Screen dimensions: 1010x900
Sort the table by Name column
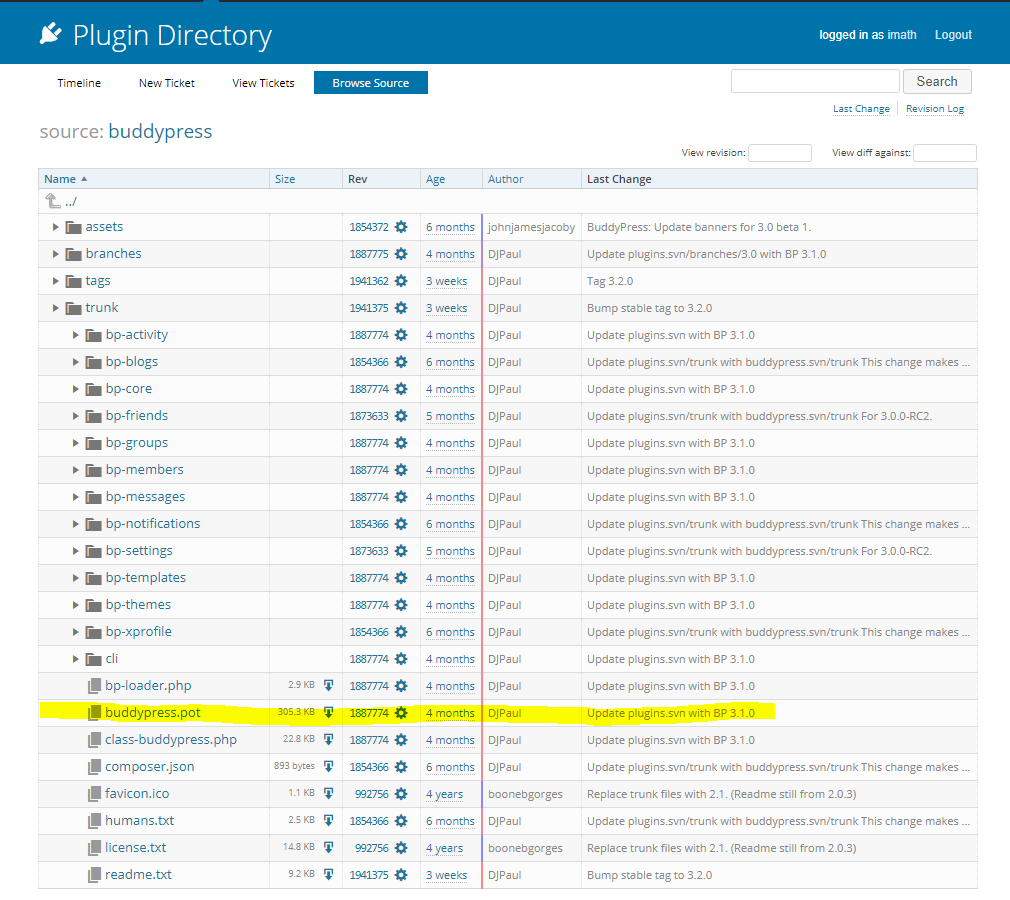60,179
